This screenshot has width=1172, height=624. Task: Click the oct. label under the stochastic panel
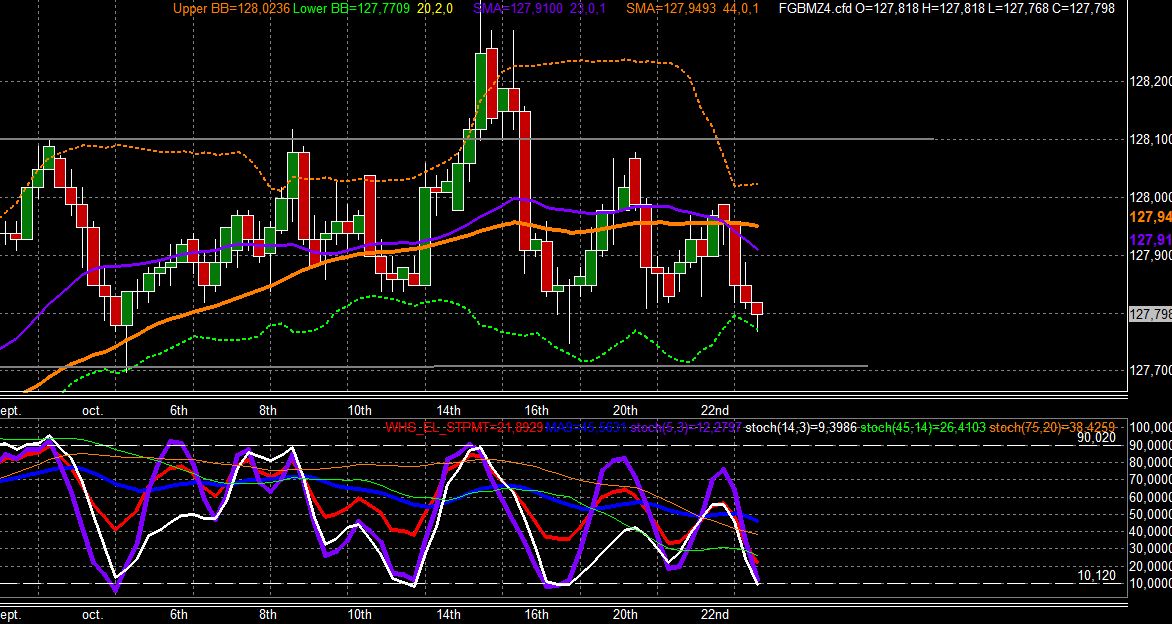coord(93,614)
